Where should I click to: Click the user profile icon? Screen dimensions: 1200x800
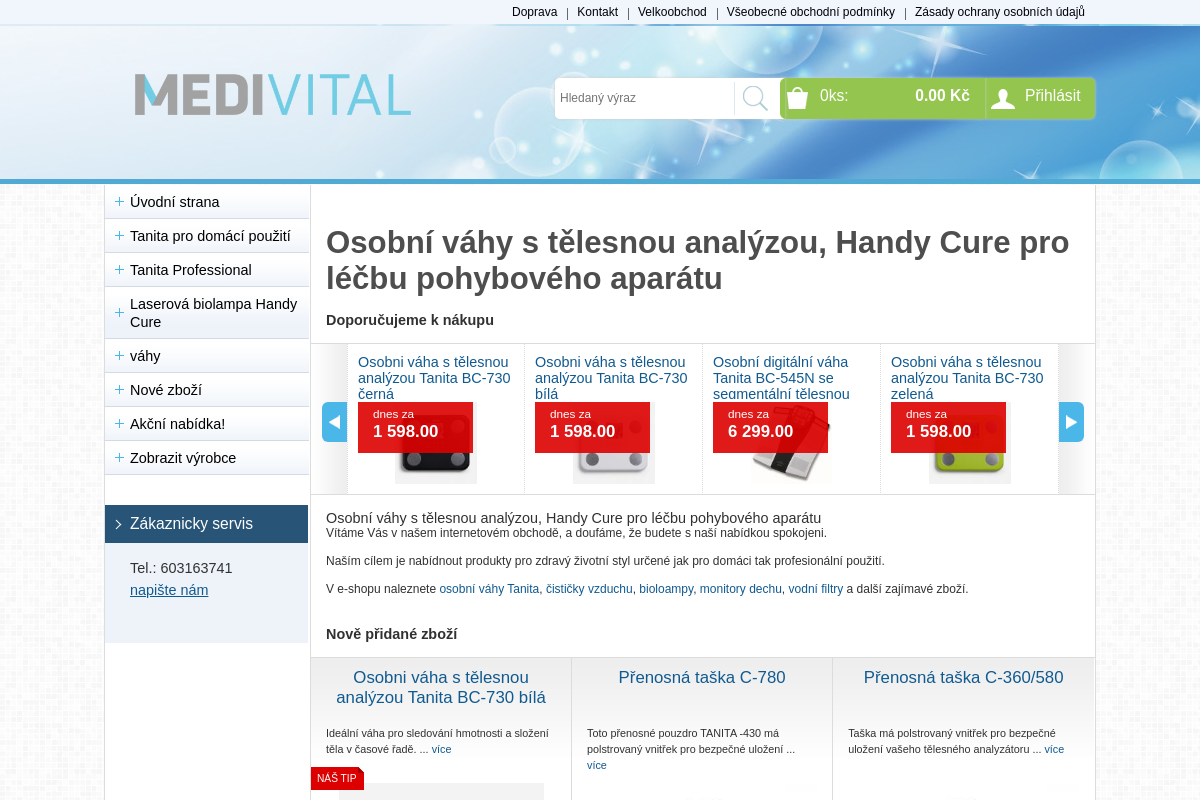click(1003, 98)
